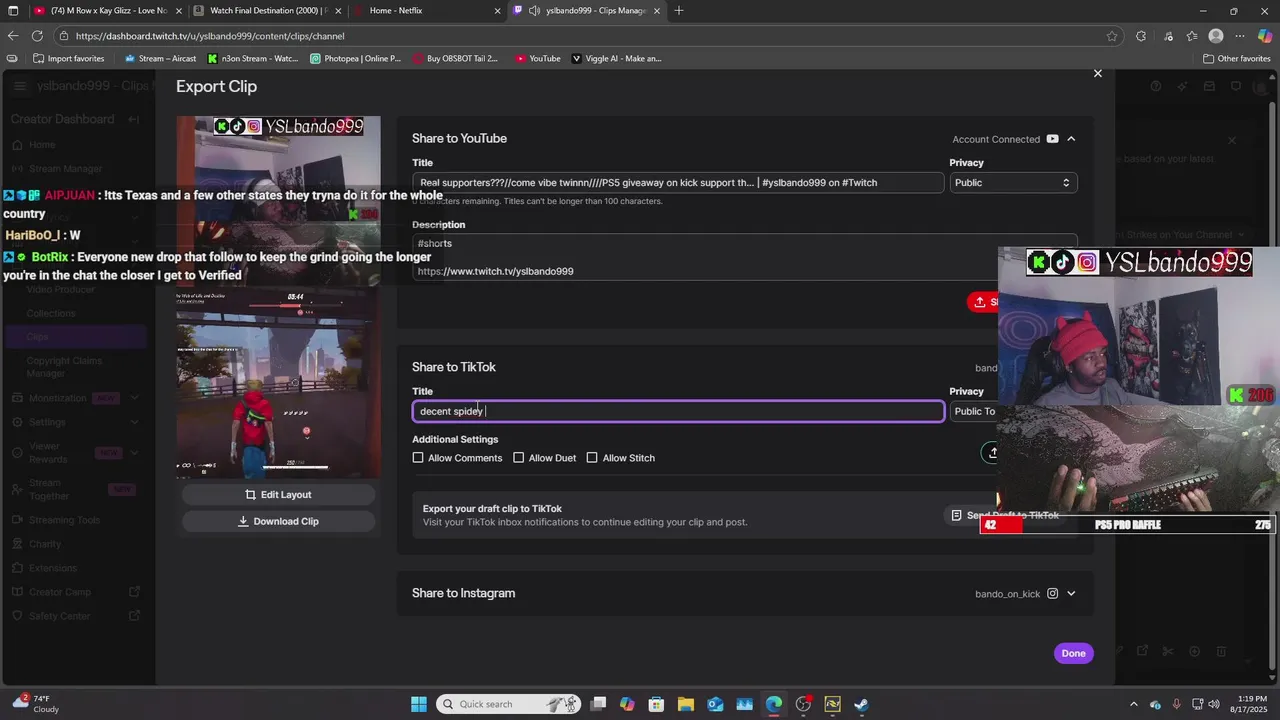Click the TikTok title field with 'decent spidey'
This screenshot has height=720, width=1280.
(678, 411)
